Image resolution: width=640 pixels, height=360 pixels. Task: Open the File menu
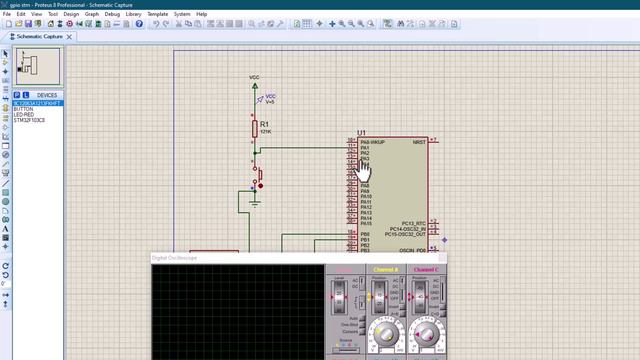pos(7,14)
